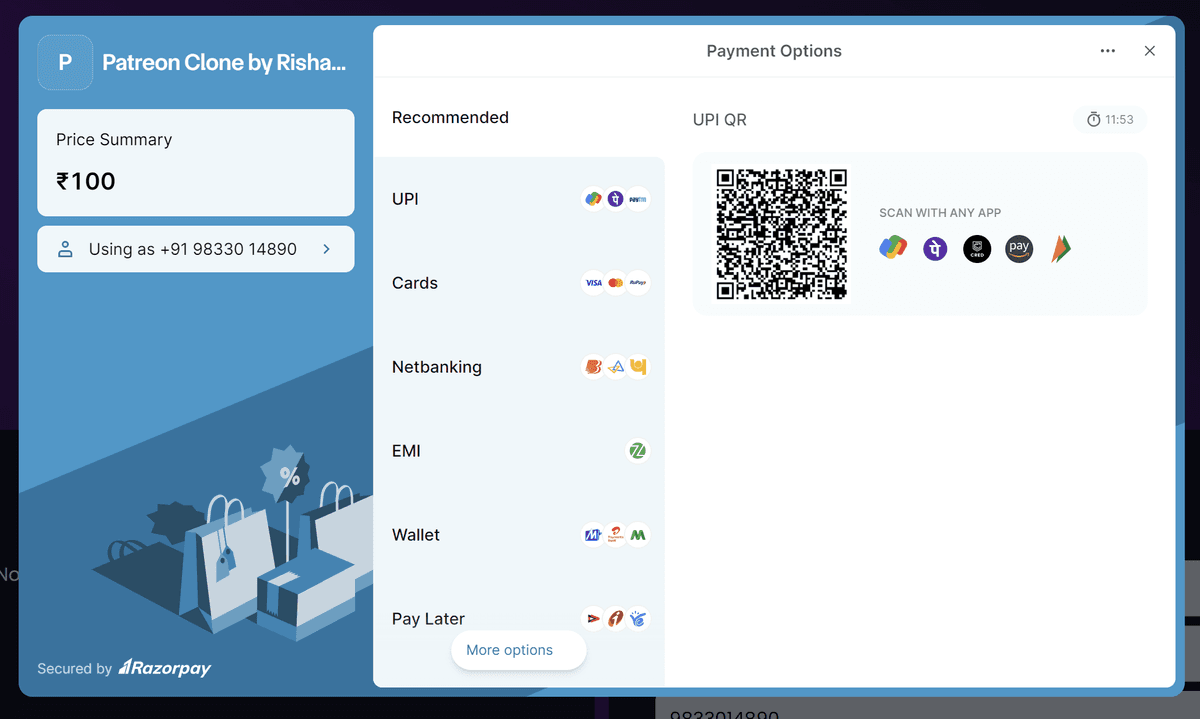Image resolution: width=1200 pixels, height=719 pixels.
Task: Click the More options button
Action: pyautogui.click(x=519, y=650)
